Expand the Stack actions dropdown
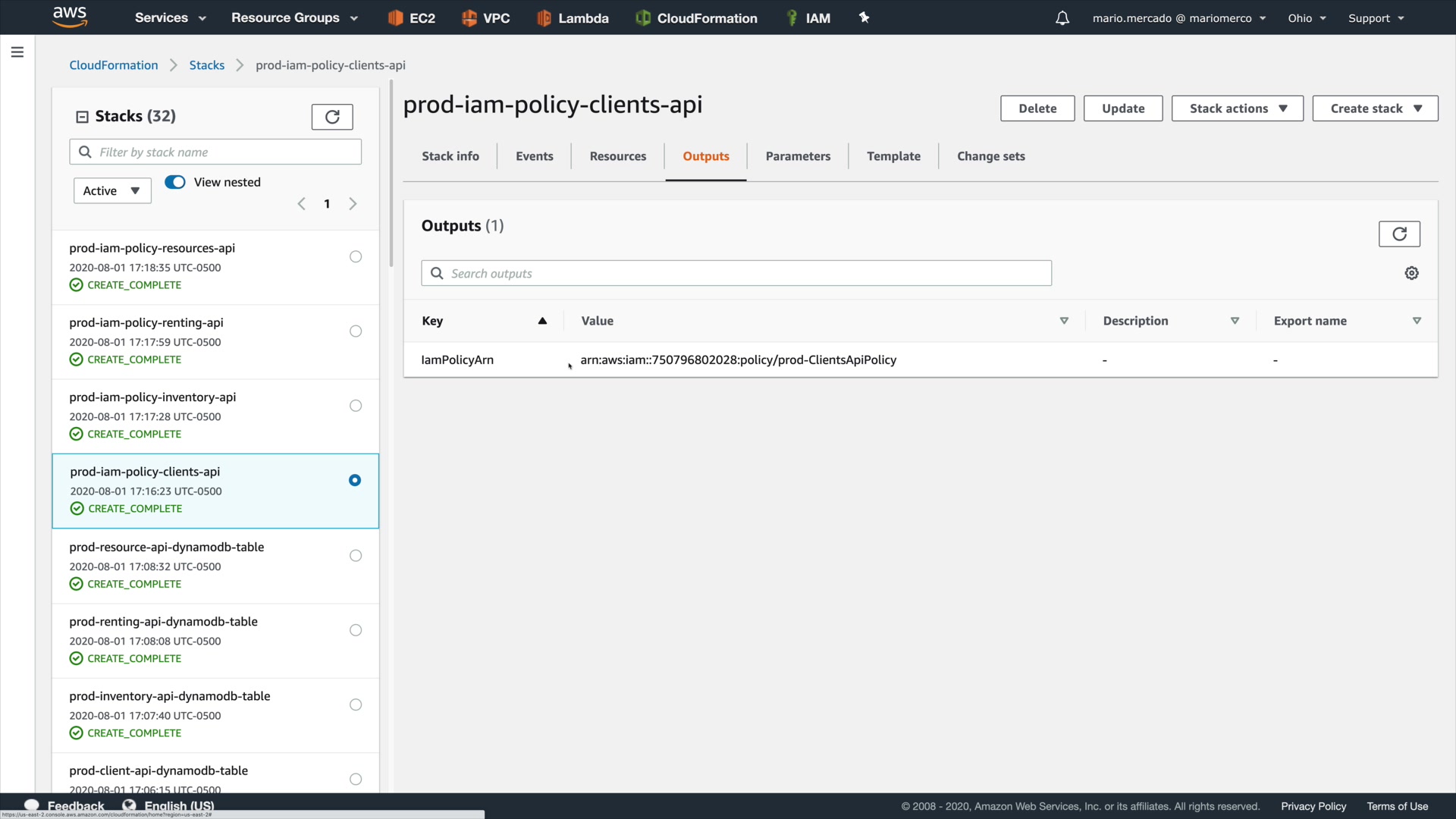 click(x=1237, y=108)
